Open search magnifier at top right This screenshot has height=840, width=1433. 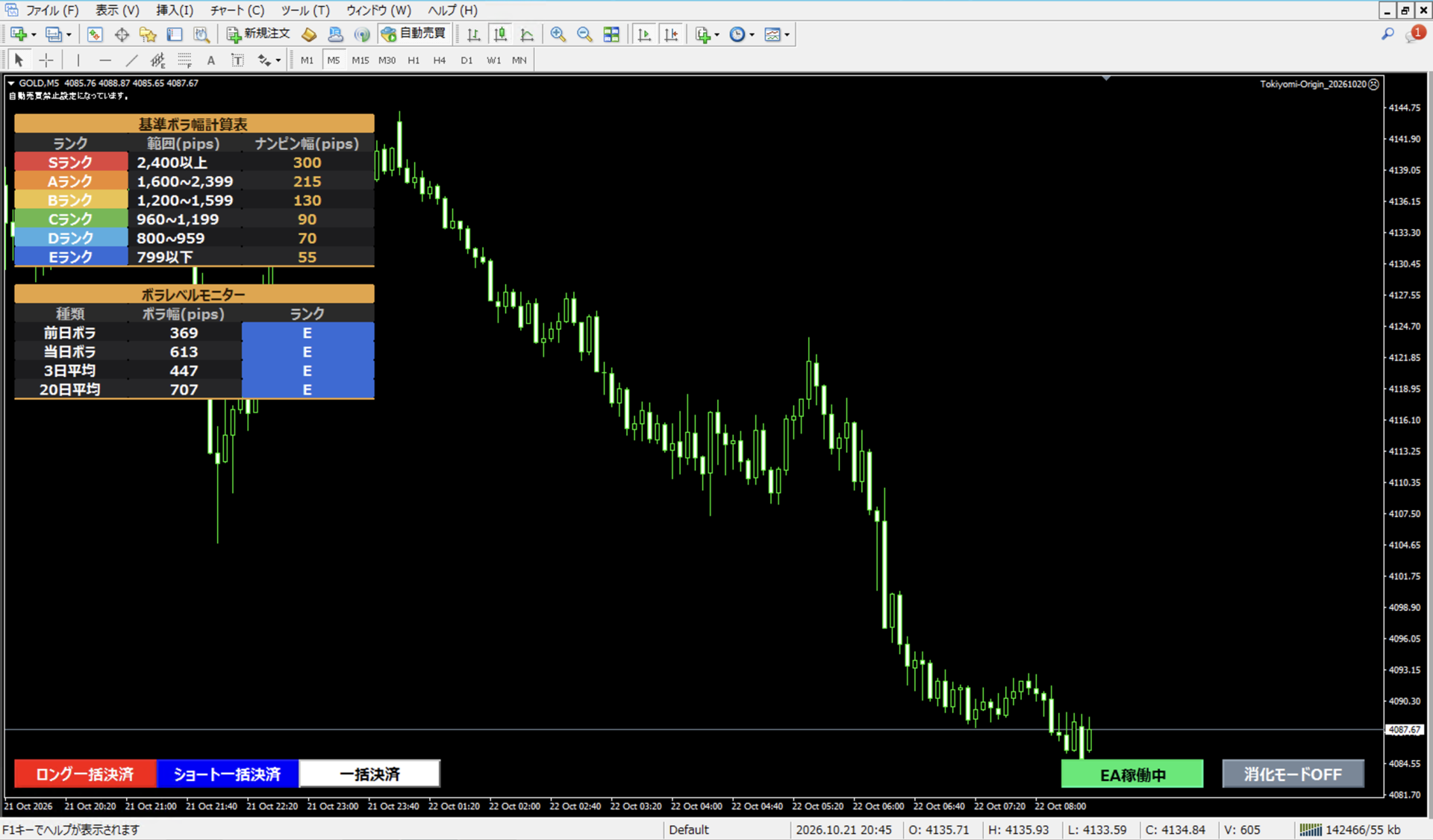pyautogui.click(x=1387, y=34)
